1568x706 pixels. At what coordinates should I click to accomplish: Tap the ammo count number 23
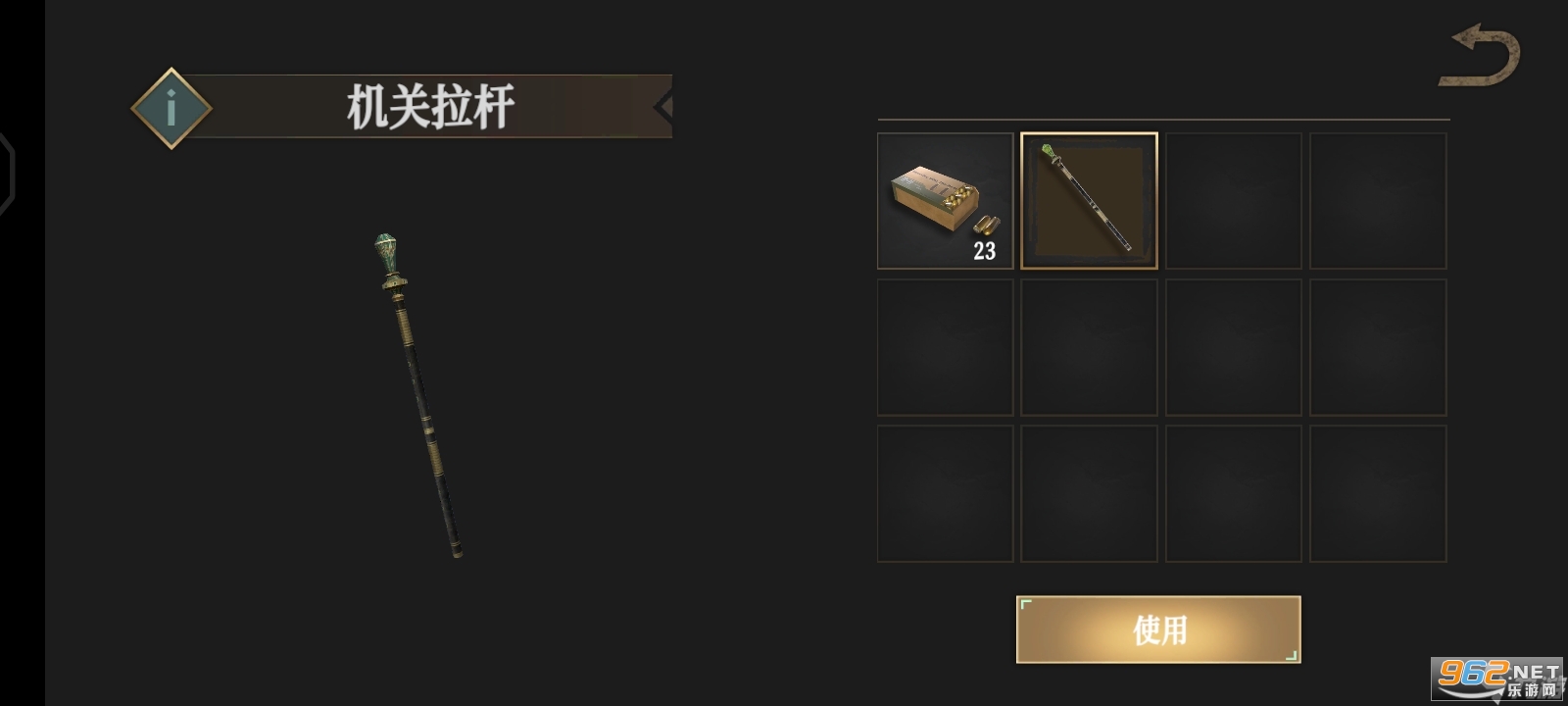[984, 251]
